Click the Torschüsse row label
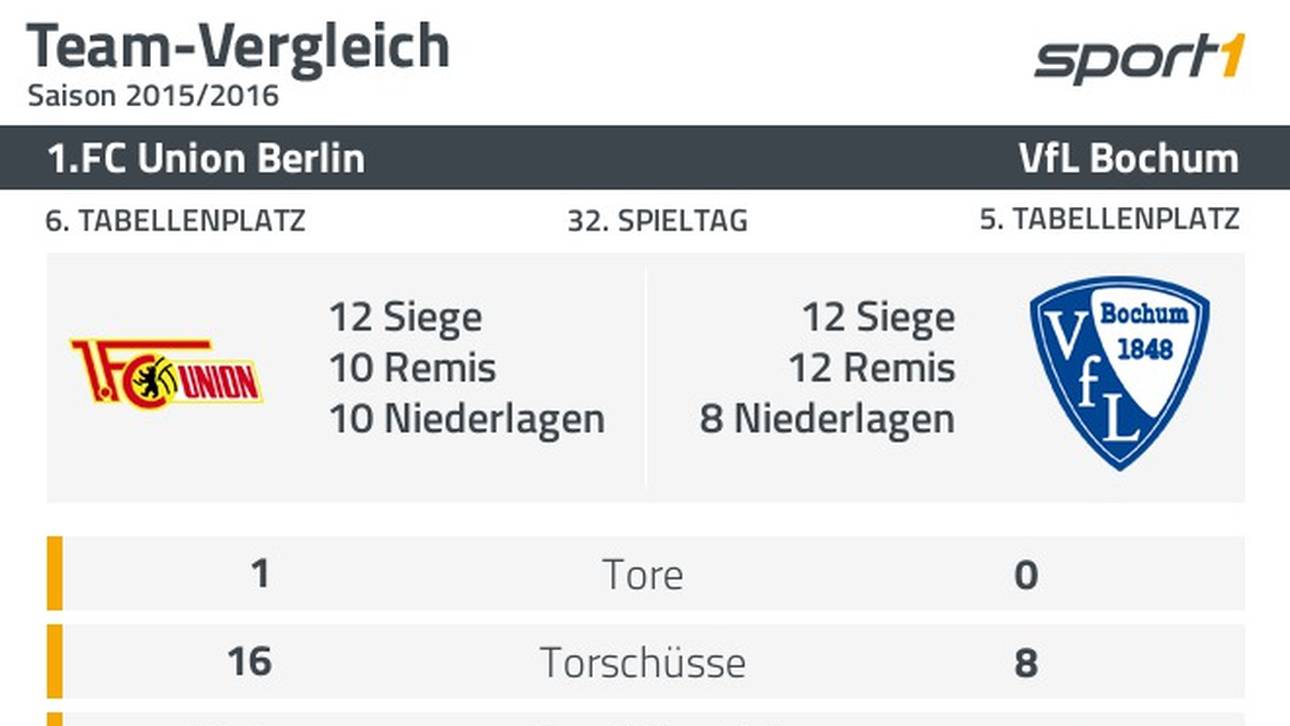The image size is (1290, 726). click(x=643, y=662)
